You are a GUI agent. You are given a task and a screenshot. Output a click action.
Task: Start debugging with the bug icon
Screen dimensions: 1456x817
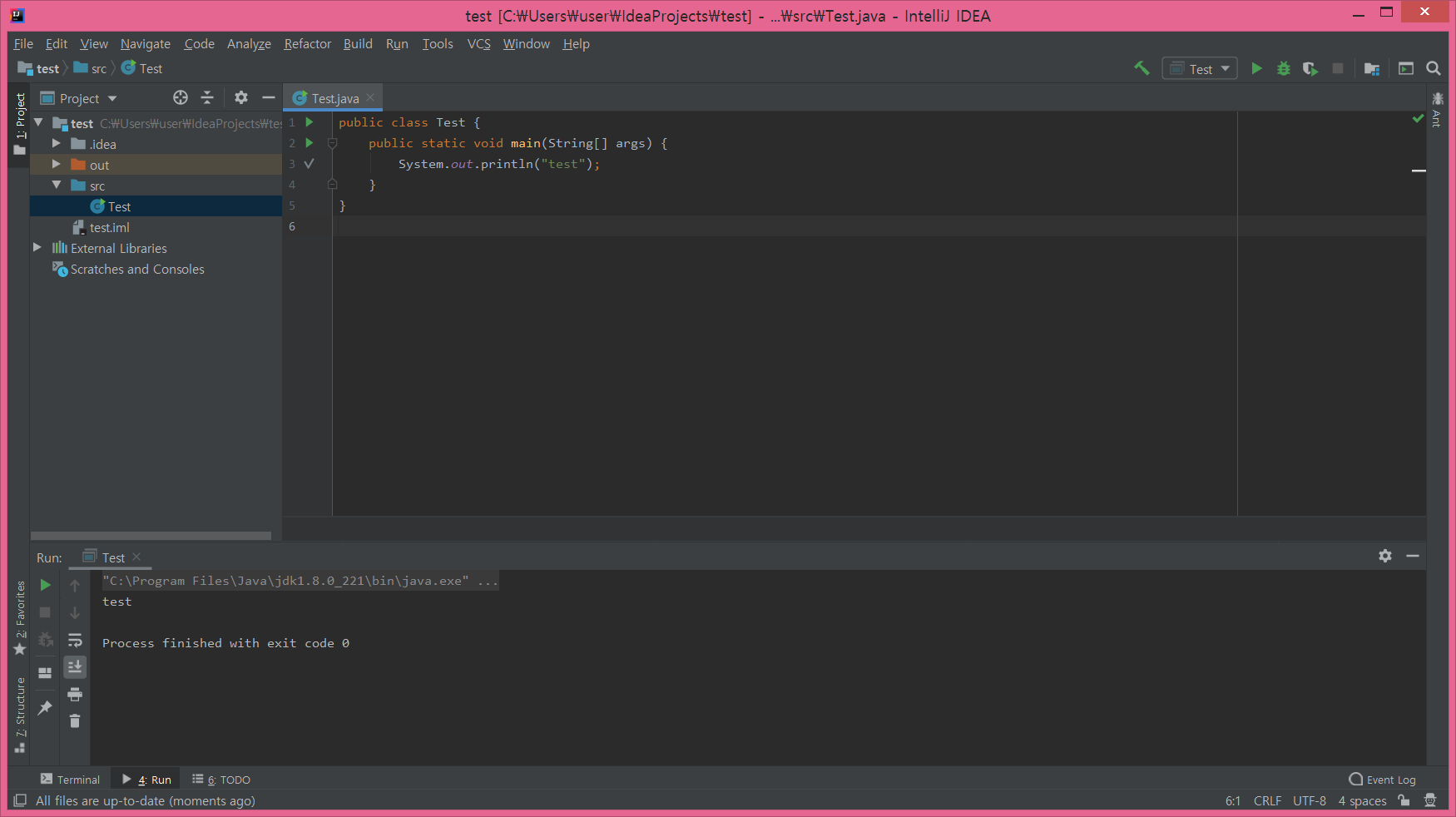pos(1284,68)
